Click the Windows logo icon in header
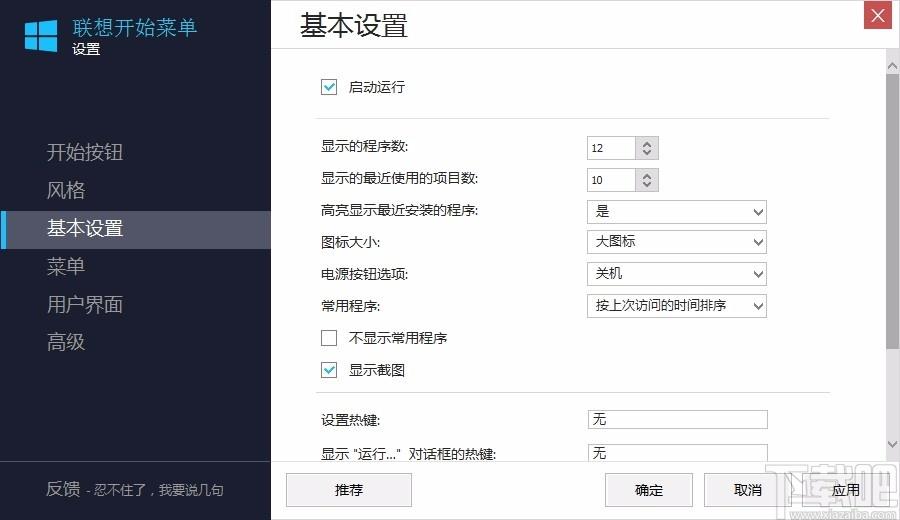 [41, 36]
